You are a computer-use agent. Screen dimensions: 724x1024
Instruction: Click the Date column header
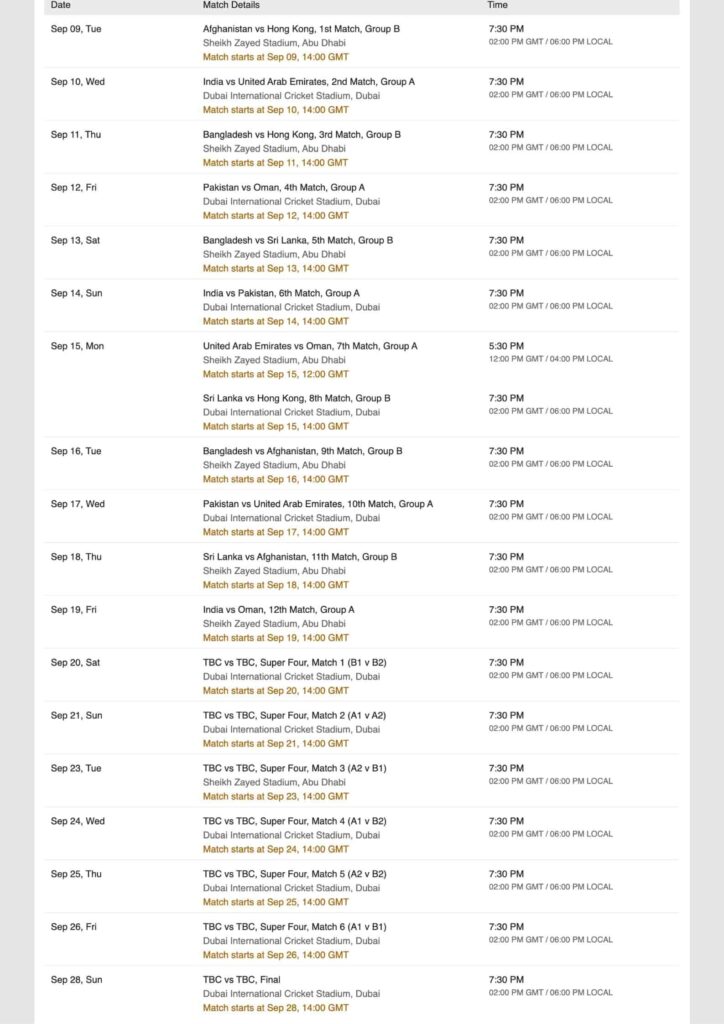pyautogui.click(x=61, y=5)
